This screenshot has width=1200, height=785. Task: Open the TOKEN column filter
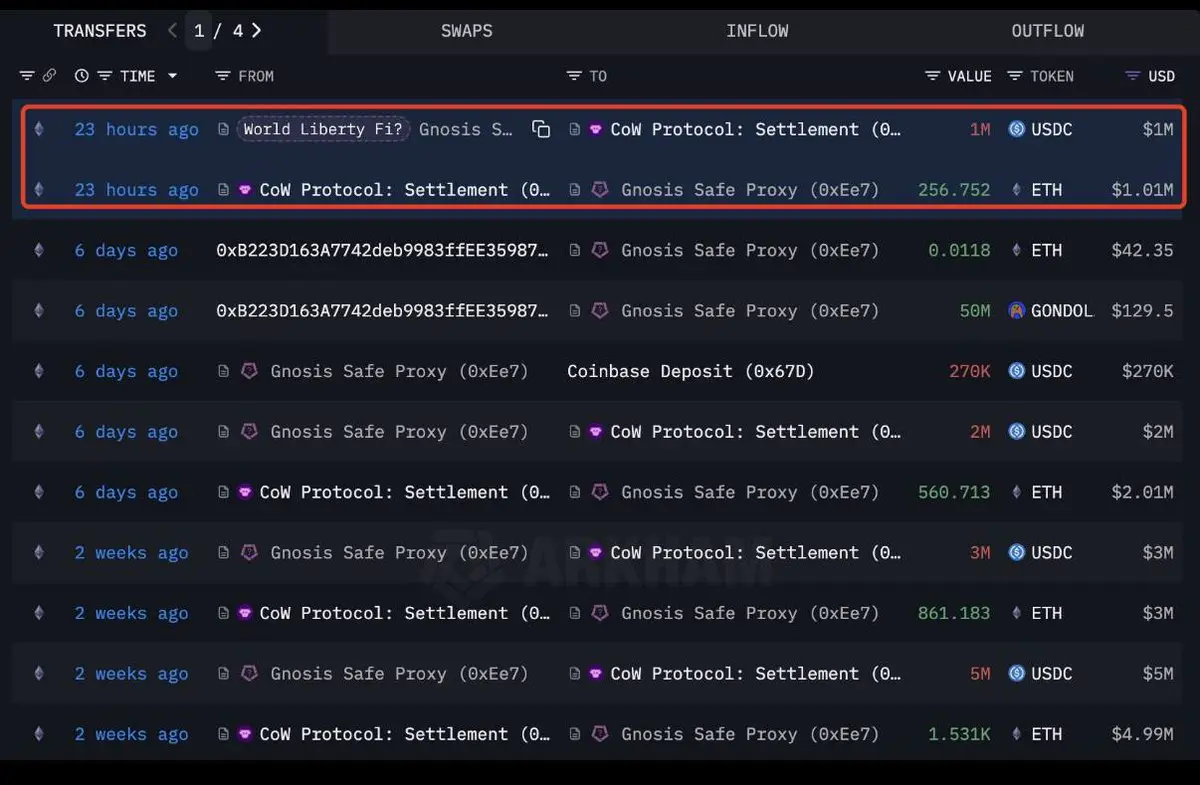pos(1015,76)
